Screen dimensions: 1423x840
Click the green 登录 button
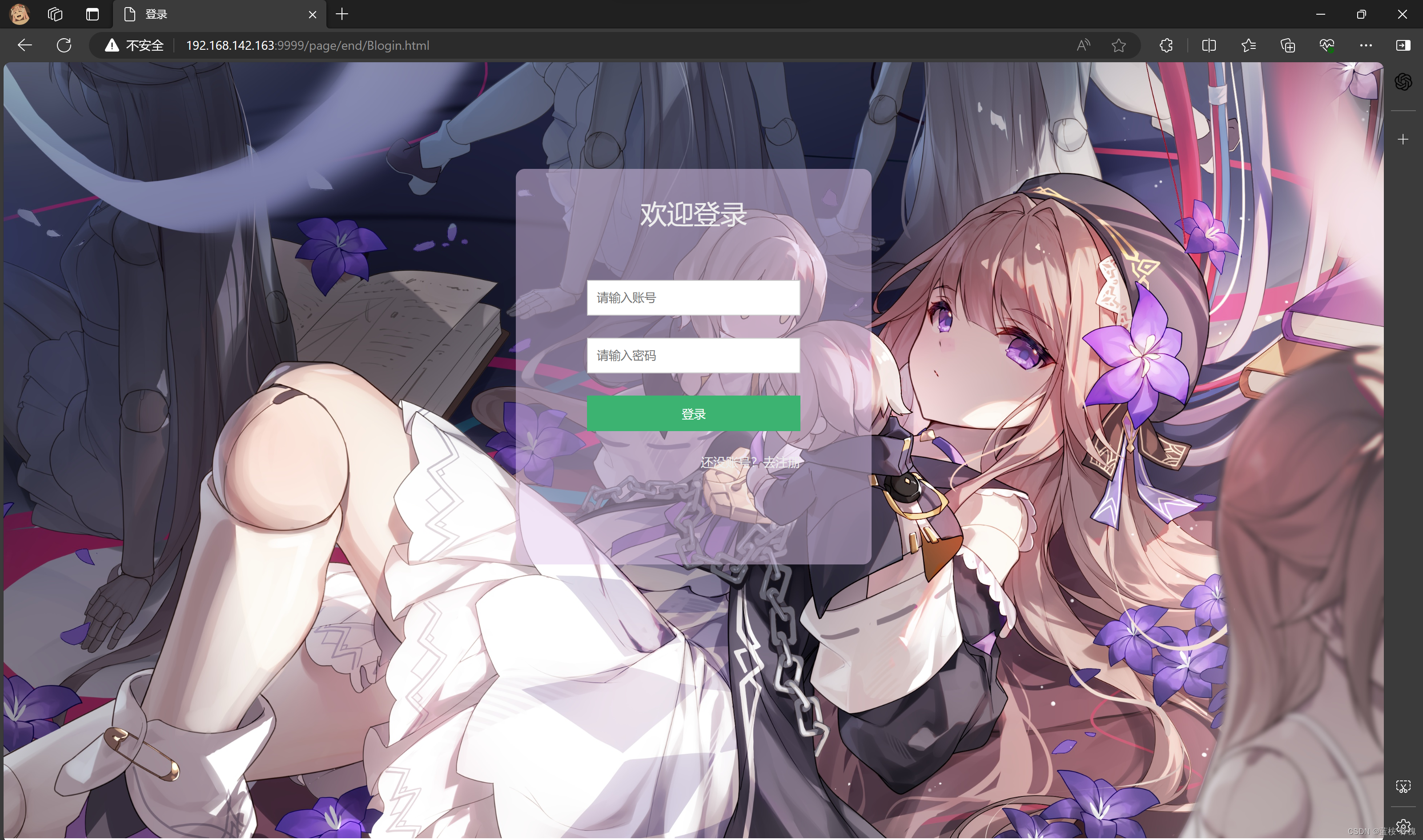click(x=693, y=414)
